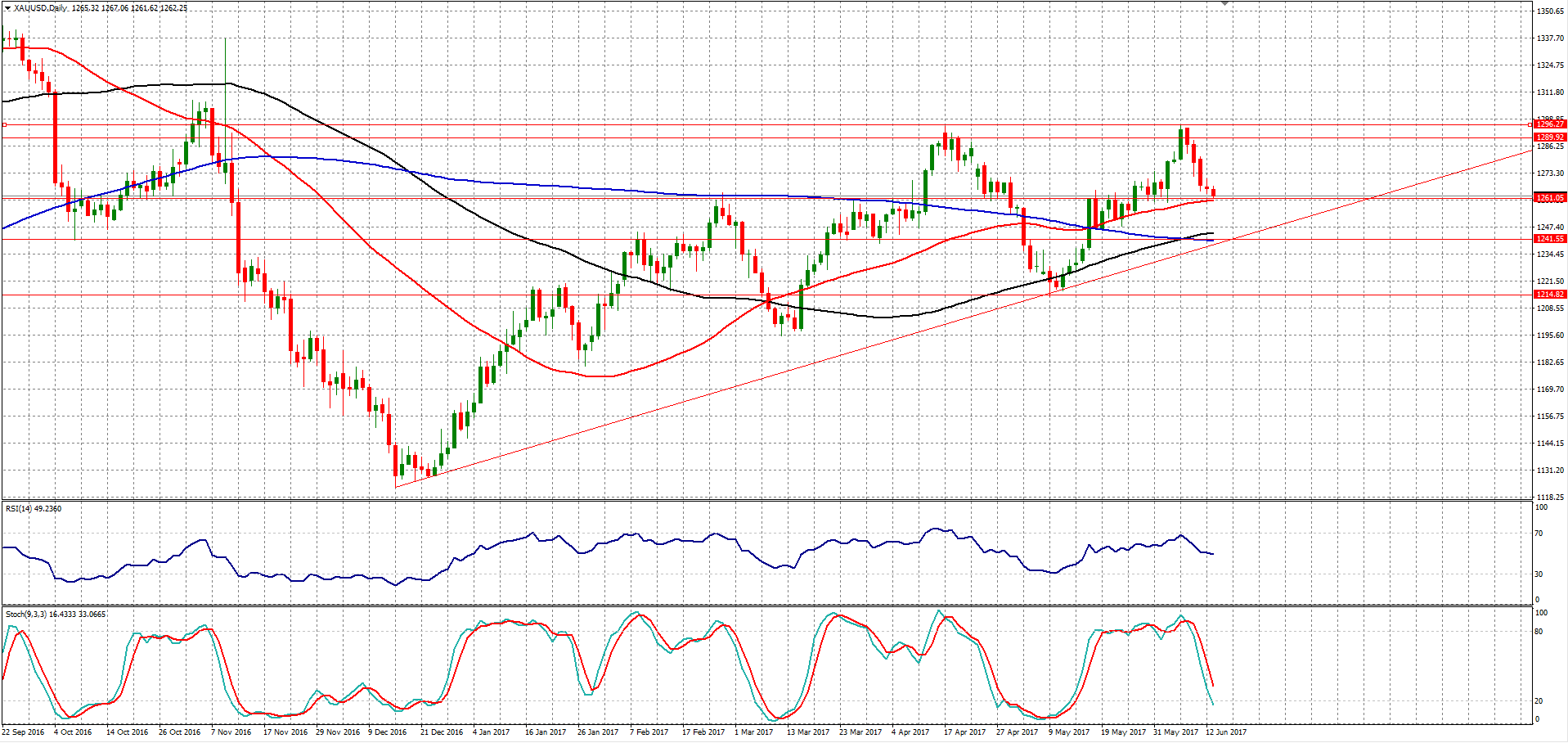Click the 9 Dec 2016 date label
Image resolution: width=1568 pixels, height=743 pixels.
[387, 732]
